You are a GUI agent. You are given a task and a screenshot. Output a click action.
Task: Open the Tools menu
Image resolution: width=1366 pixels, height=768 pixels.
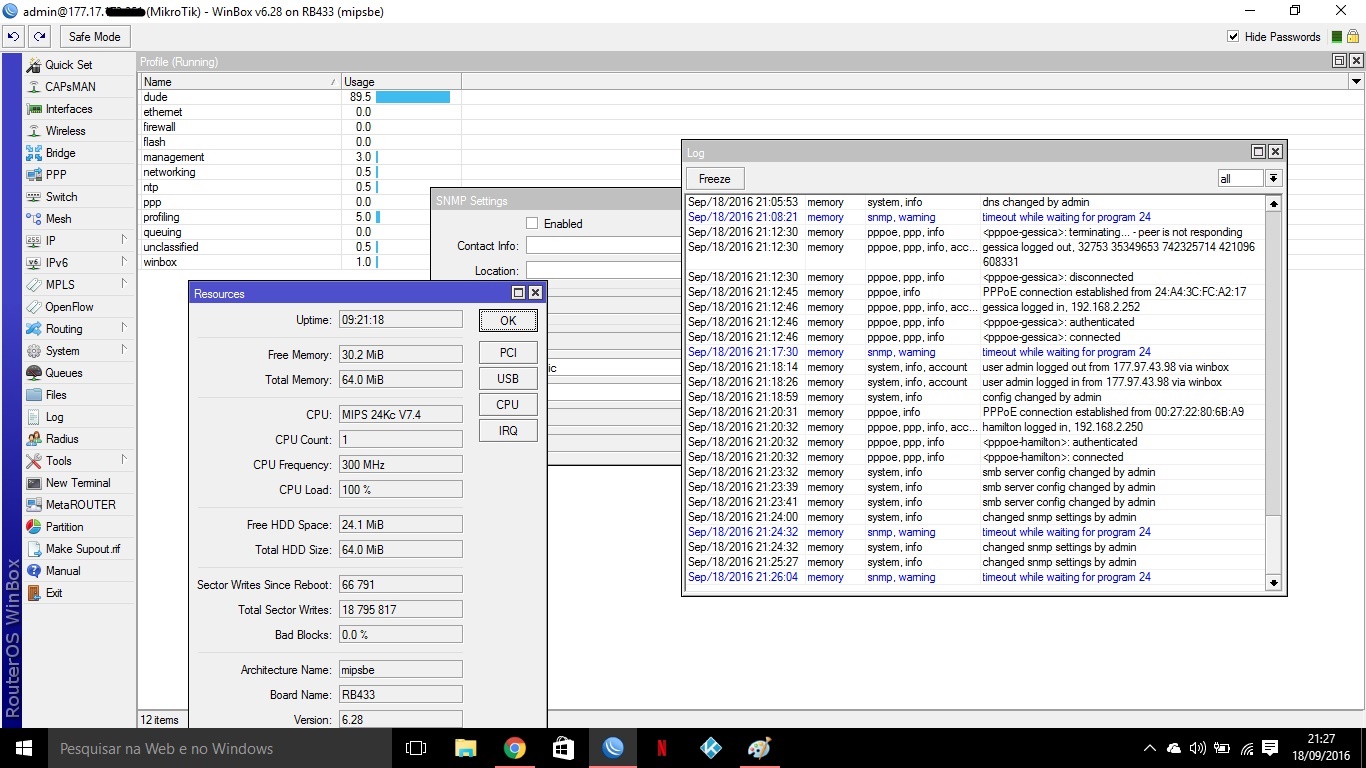(58, 461)
